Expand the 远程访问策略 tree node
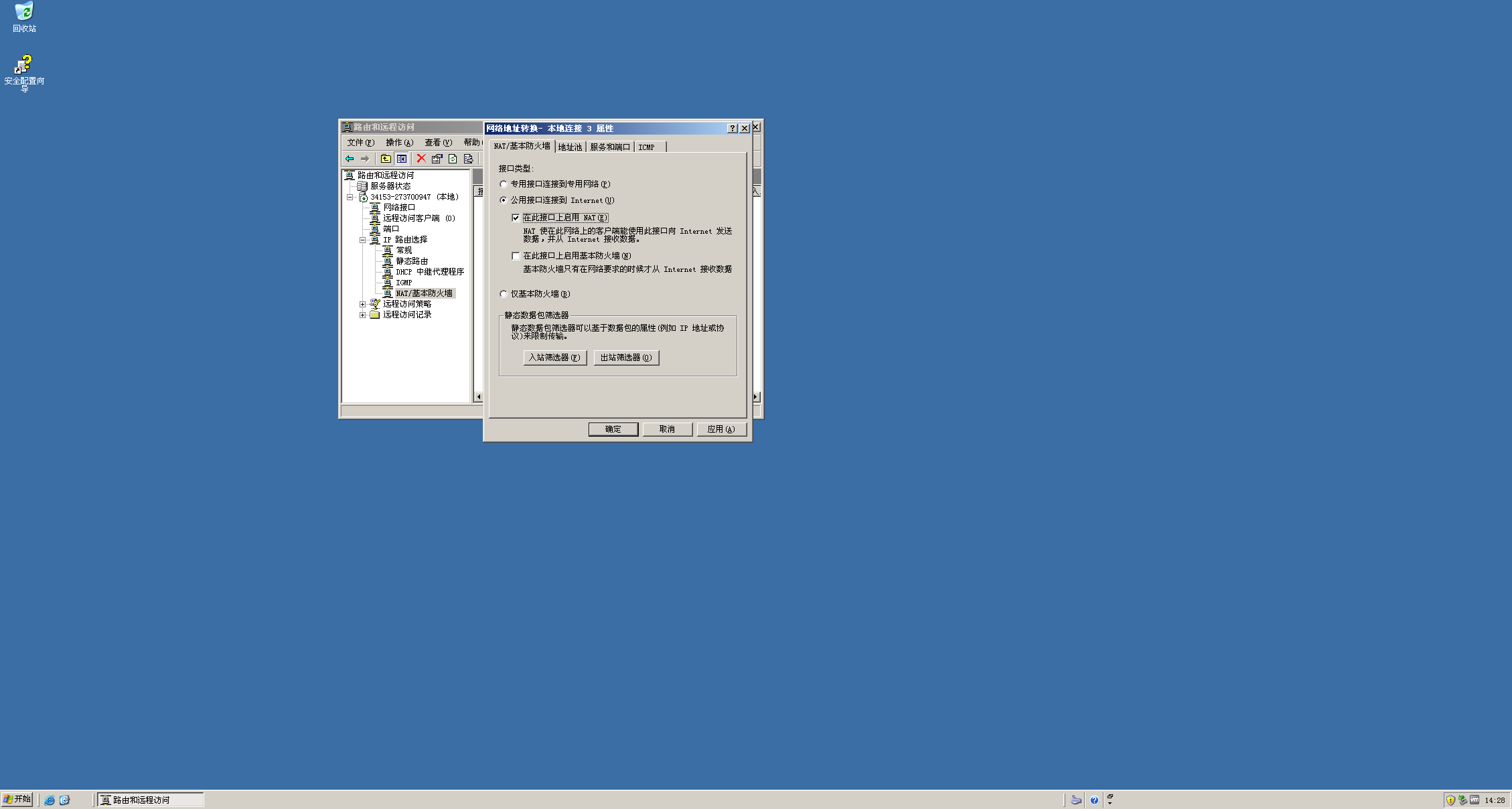 [x=362, y=304]
